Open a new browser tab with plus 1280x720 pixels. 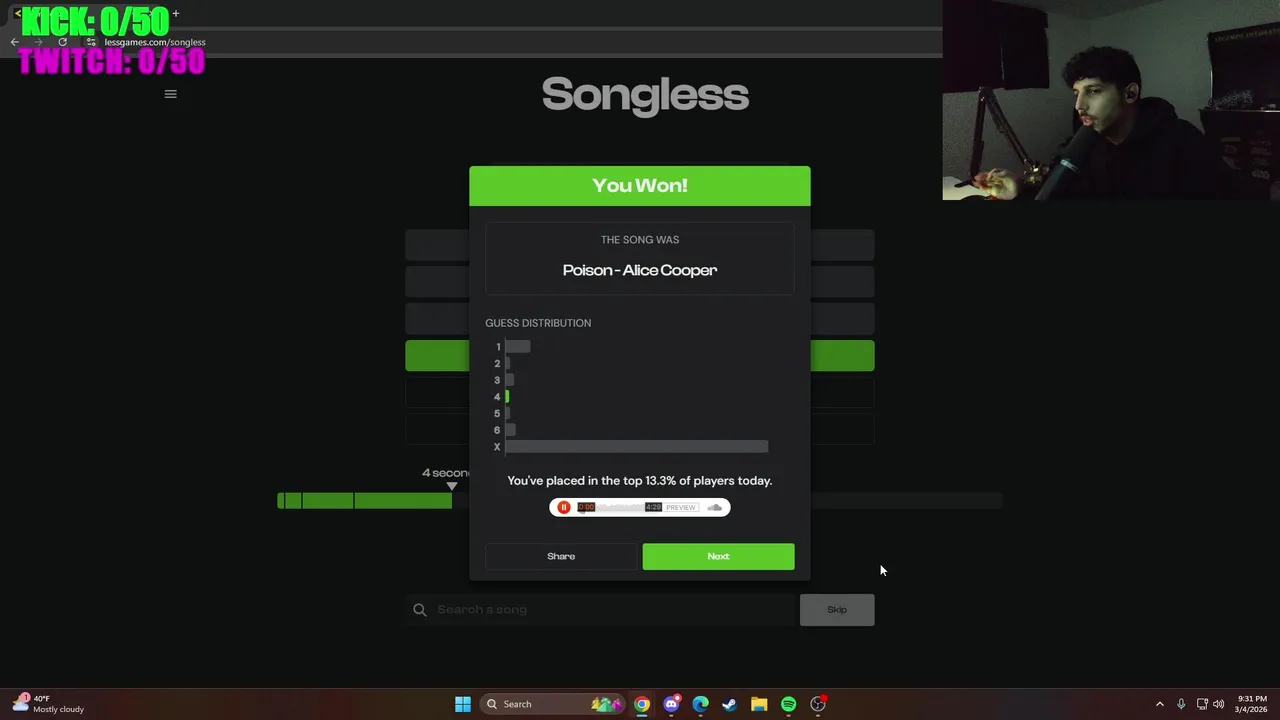pos(176,14)
